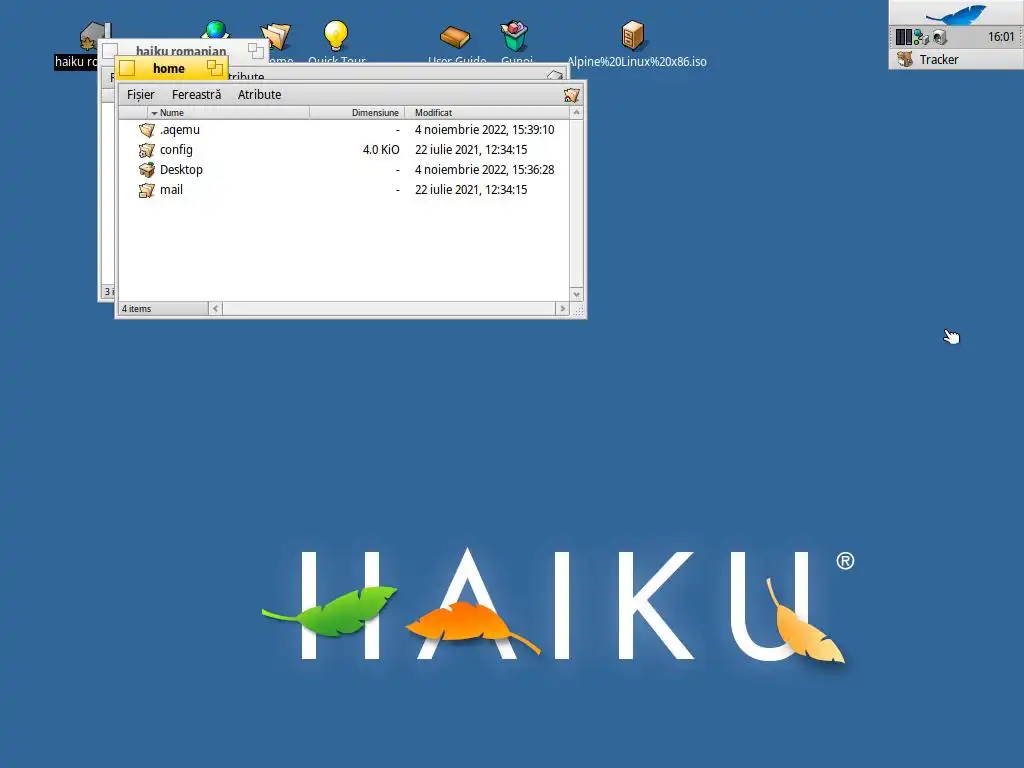
Task: Click the date 4 noiembrie 2022, 15:36:28
Action: [485, 170]
